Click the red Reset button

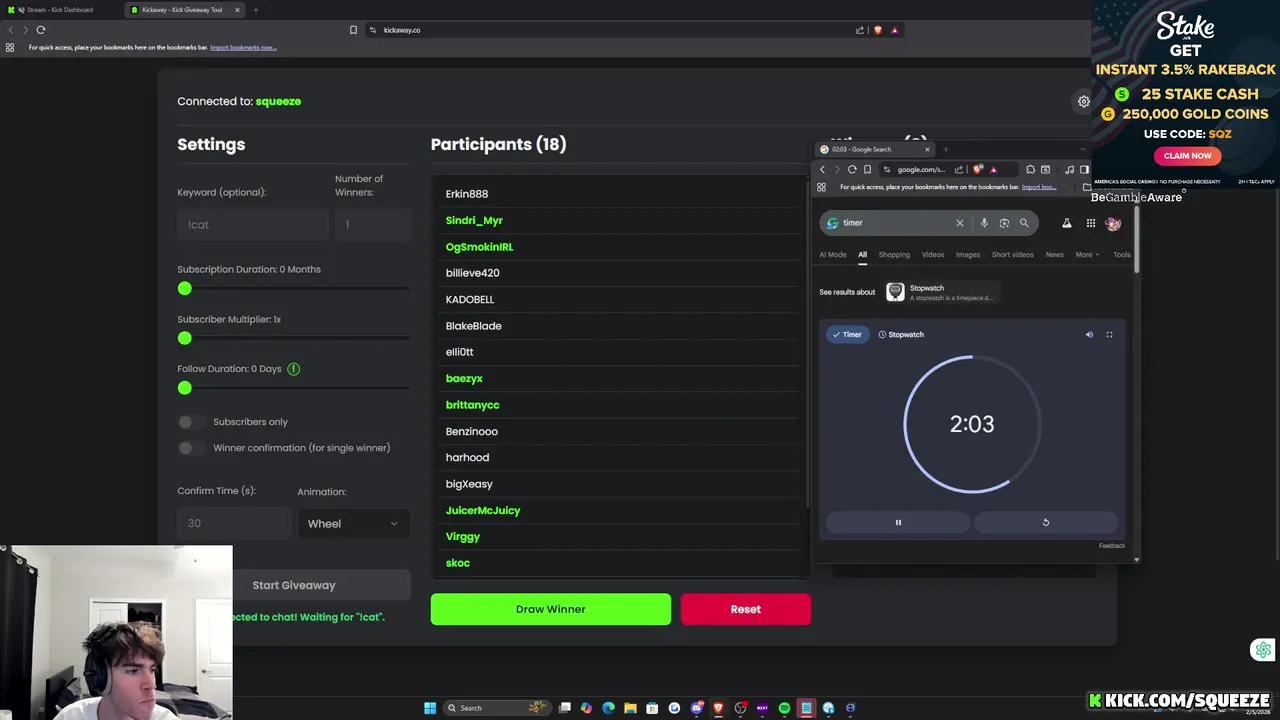click(x=746, y=609)
